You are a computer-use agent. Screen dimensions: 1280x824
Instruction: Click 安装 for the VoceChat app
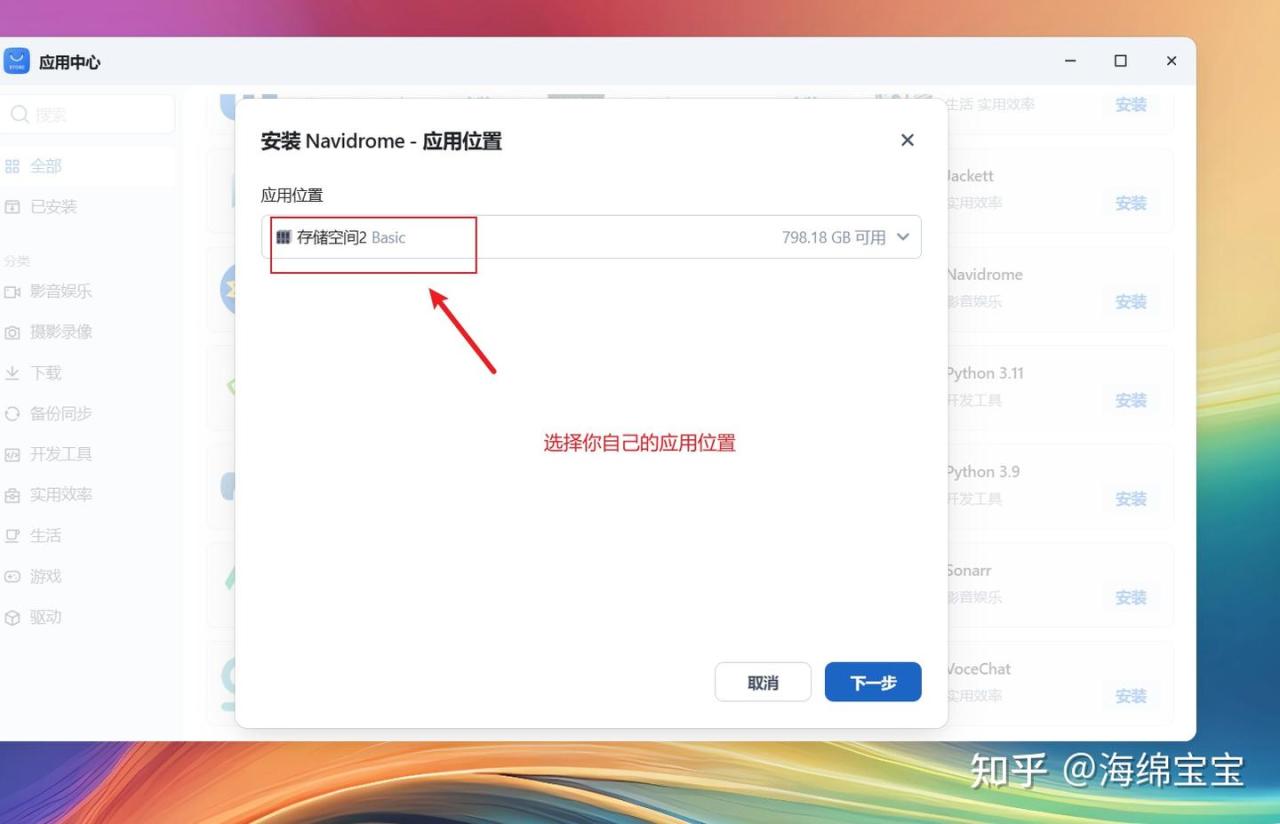point(1131,696)
